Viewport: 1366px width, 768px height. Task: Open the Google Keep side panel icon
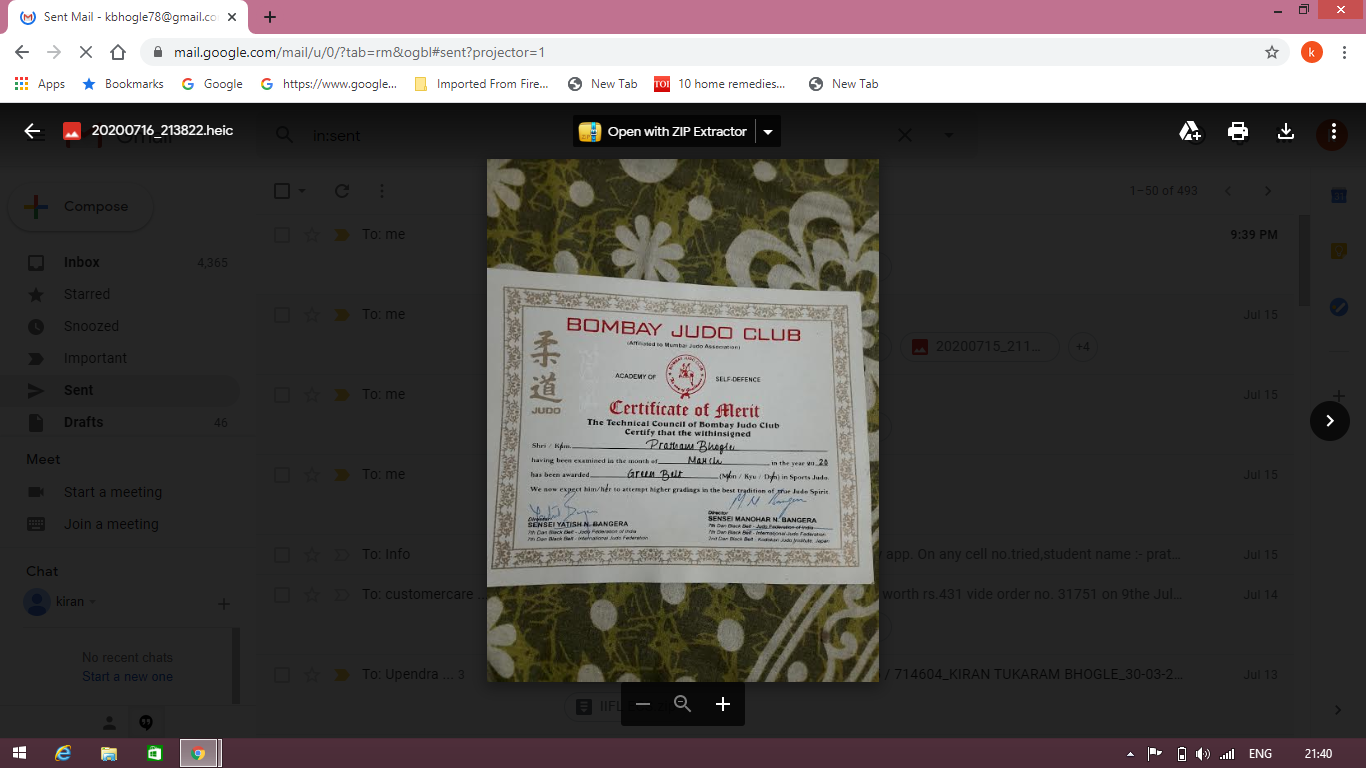[1338, 252]
